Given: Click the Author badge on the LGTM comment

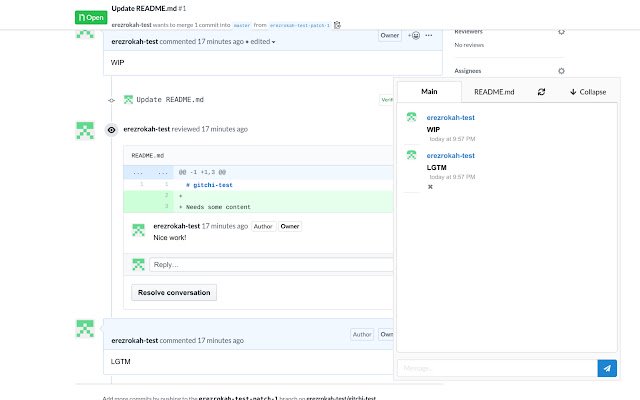Looking at the screenshot, I should [362, 335].
